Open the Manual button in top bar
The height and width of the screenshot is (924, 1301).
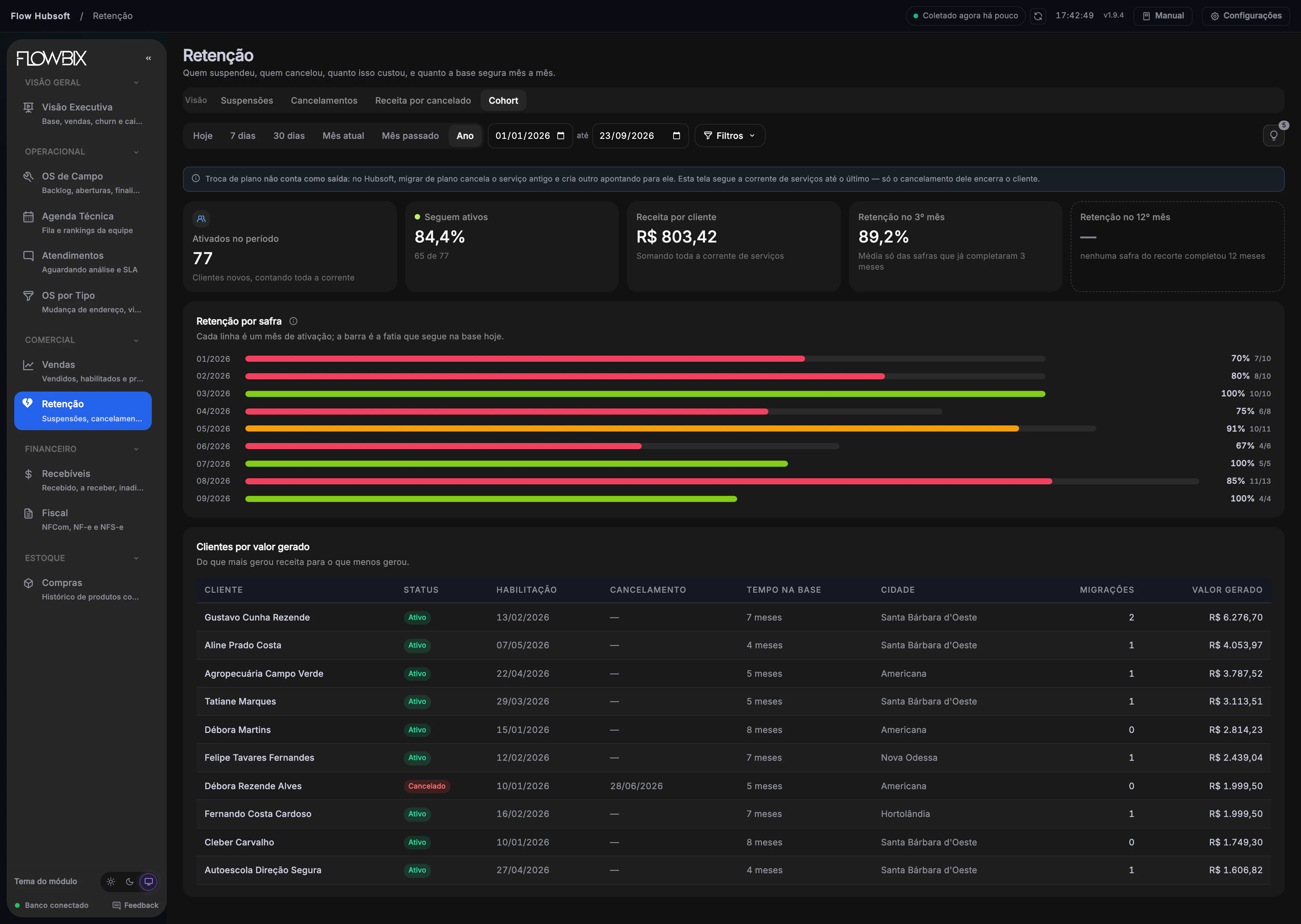click(x=1163, y=16)
